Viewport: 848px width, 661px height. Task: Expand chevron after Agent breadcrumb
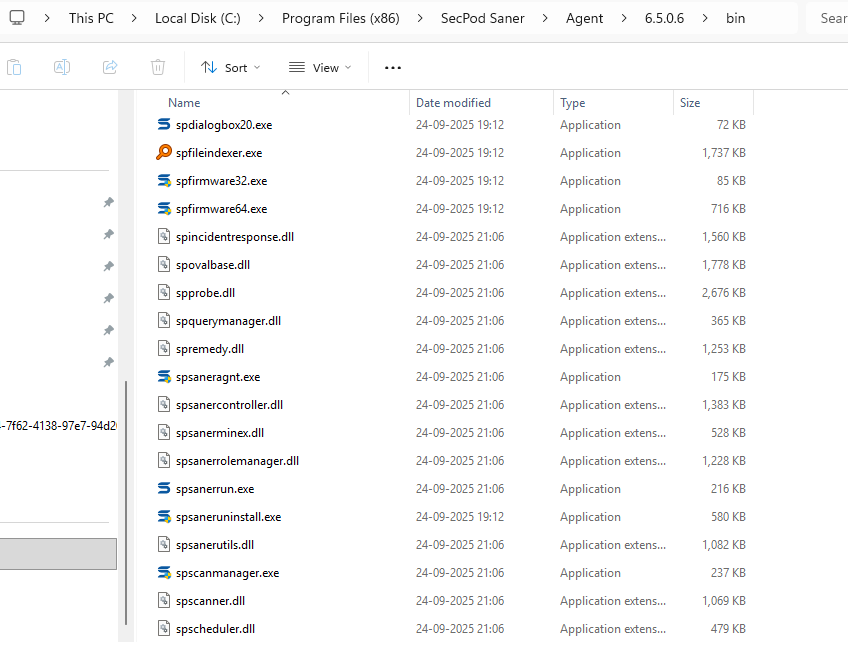pyautogui.click(x=624, y=18)
